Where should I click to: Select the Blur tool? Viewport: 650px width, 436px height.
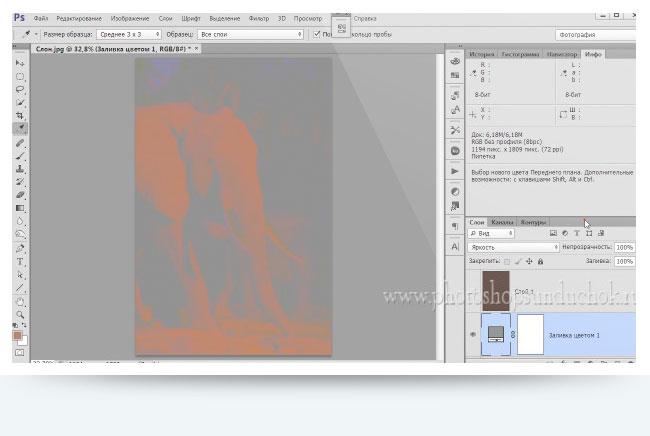pyautogui.click(x=20, y=221)
